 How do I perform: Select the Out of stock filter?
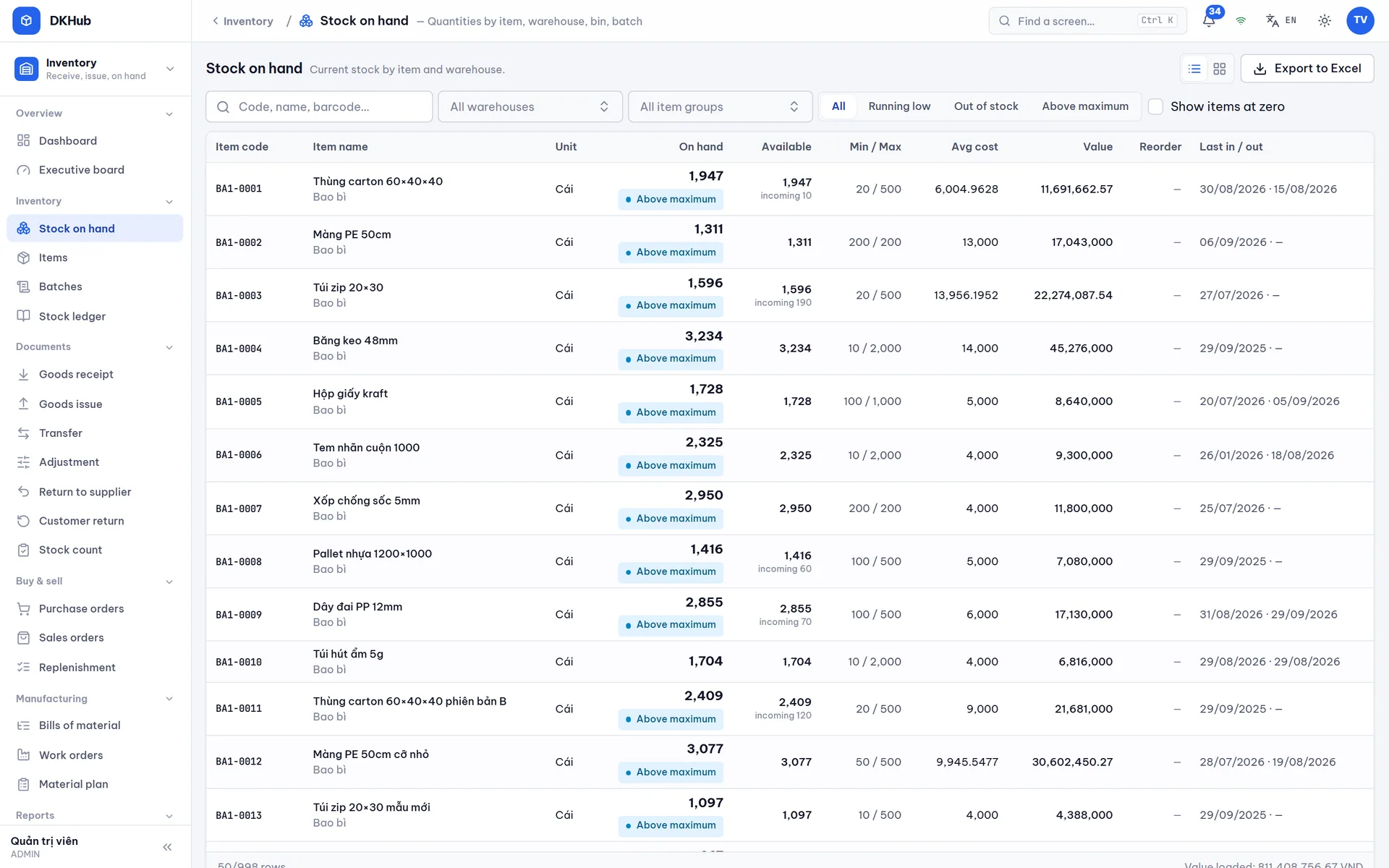(986, 106)
